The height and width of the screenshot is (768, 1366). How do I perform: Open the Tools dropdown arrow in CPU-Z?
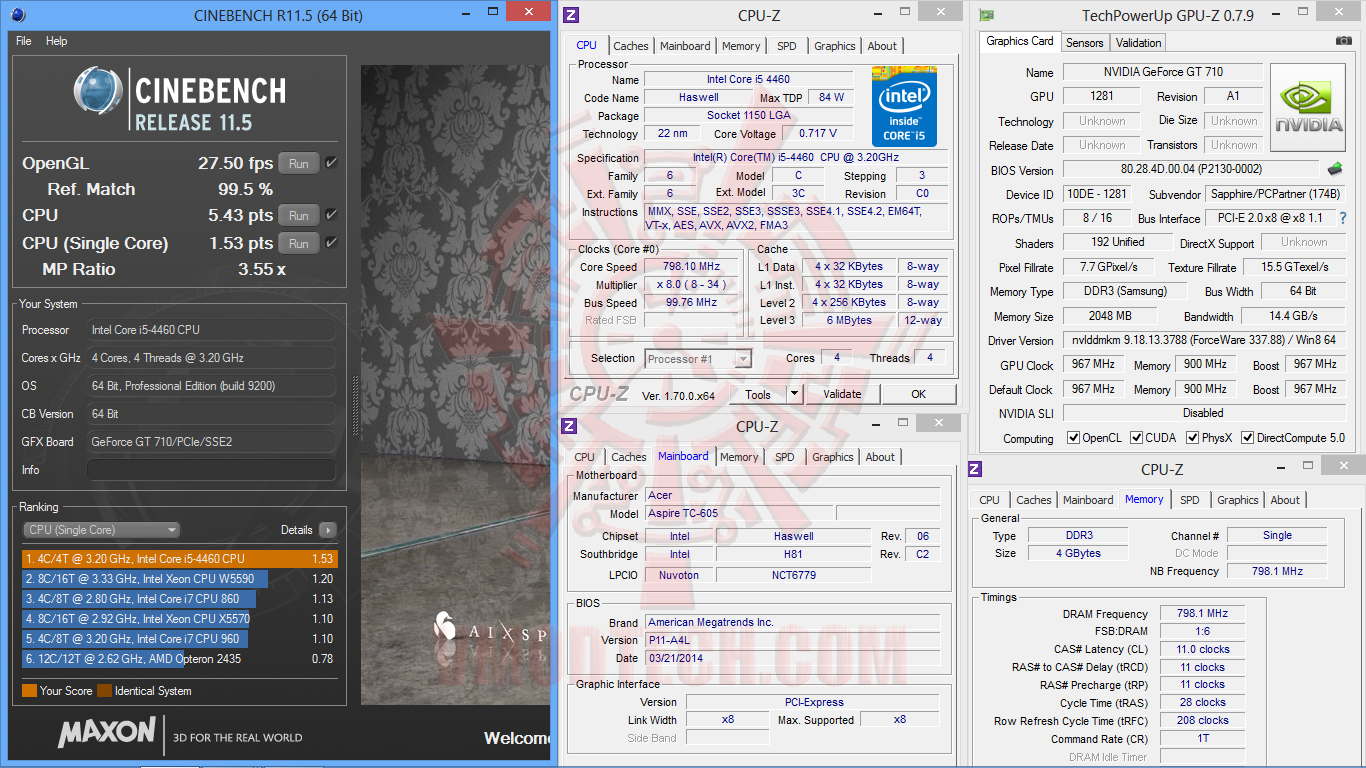794,394
